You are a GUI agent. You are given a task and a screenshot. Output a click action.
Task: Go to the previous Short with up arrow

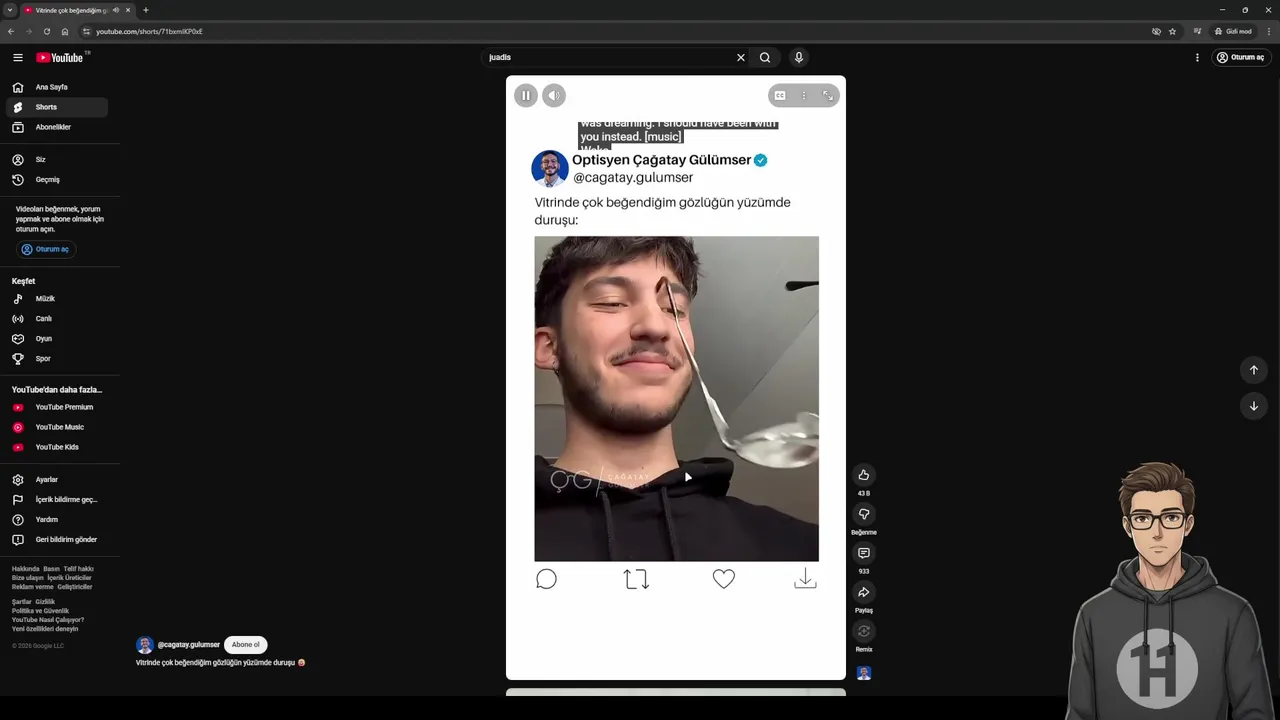1254,370
